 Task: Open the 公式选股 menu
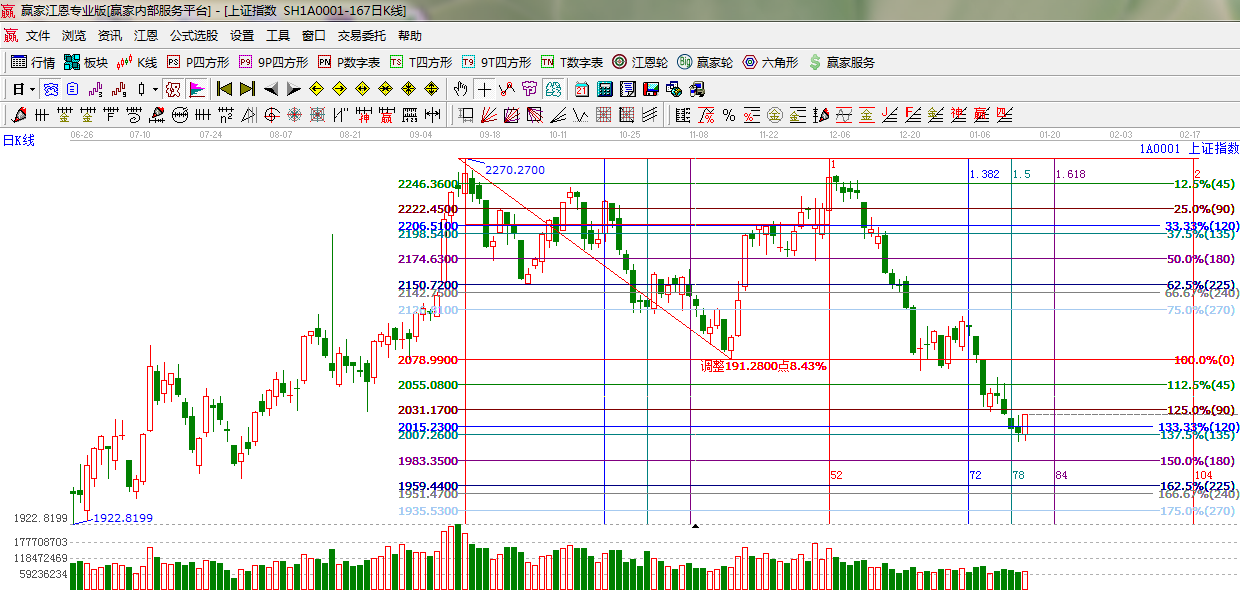[x=193, y=36]
